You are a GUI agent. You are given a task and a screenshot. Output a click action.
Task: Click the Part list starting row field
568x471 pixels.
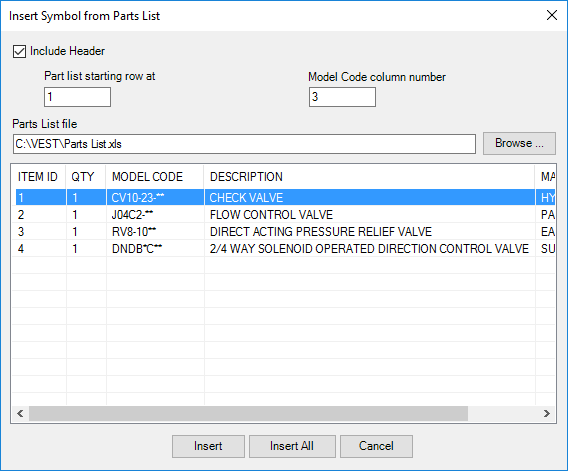(x=77, y=97)
